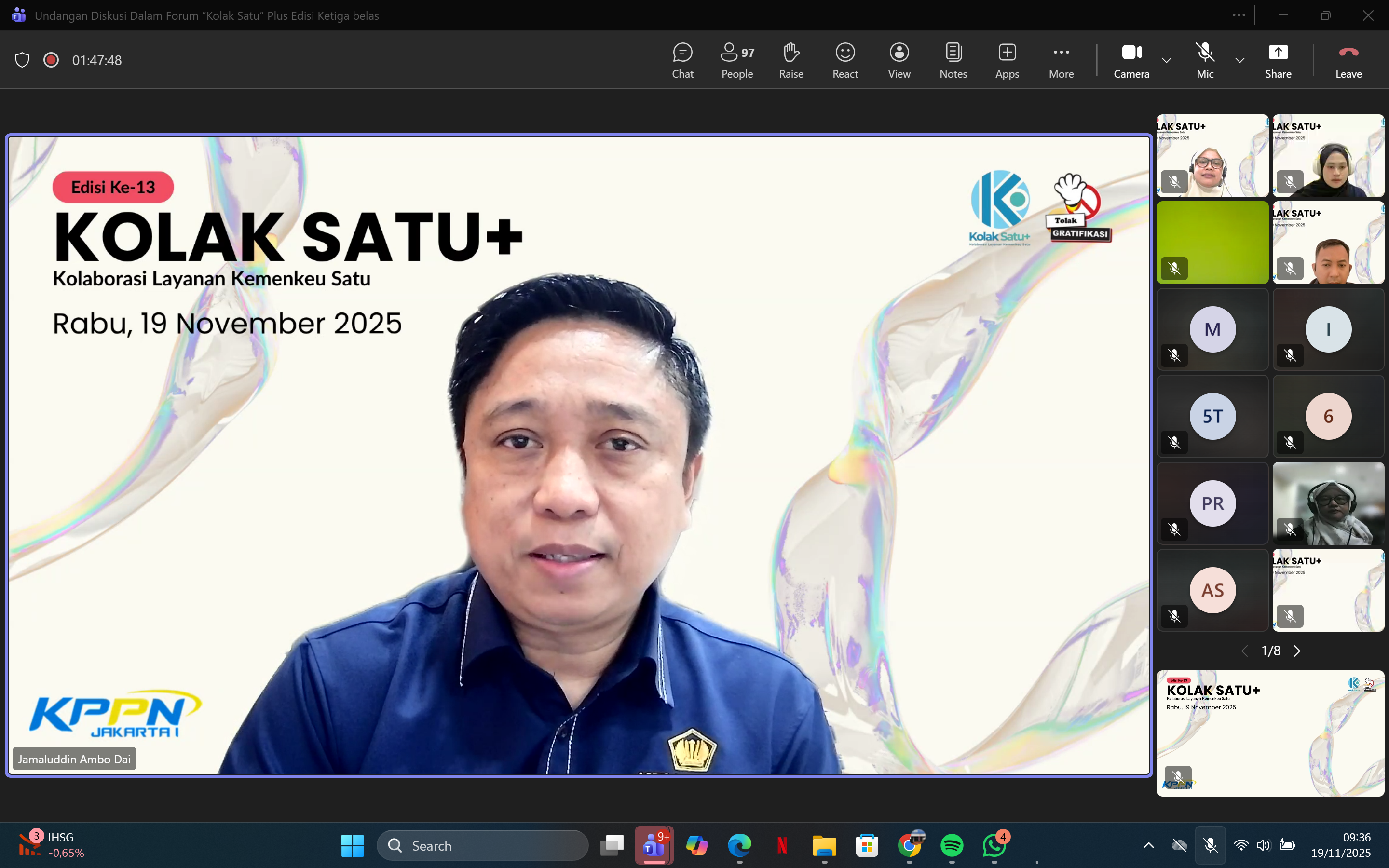Open the View layout options

pos(899,60)
